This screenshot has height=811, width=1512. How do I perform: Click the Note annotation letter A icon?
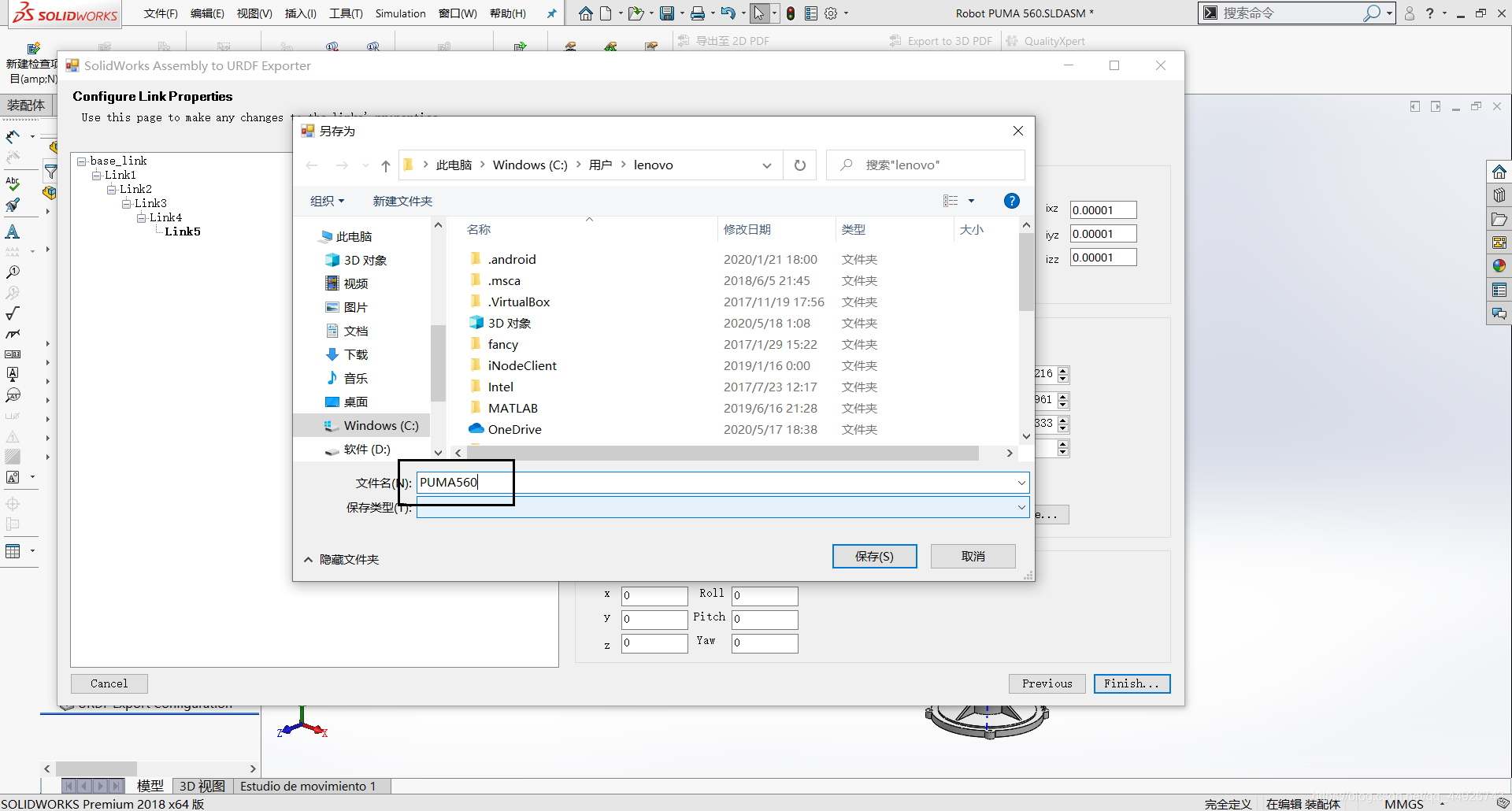[13, 231]
